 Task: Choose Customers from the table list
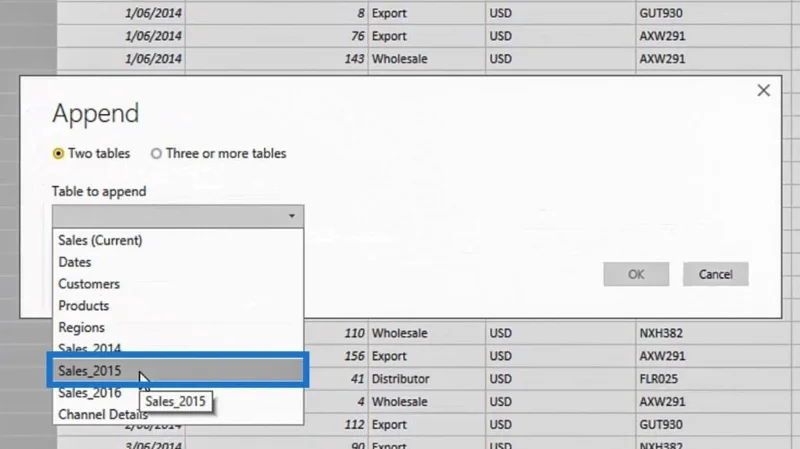178,284
